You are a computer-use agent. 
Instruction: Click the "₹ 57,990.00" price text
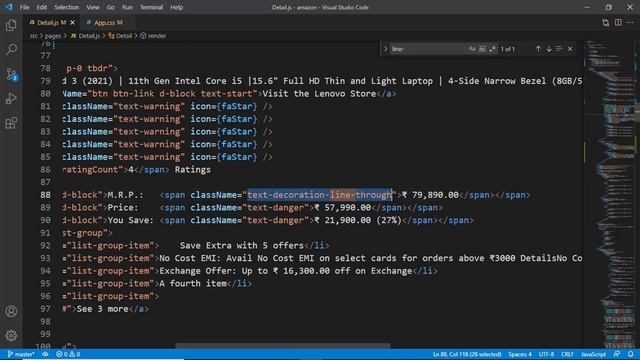[342, 208]
